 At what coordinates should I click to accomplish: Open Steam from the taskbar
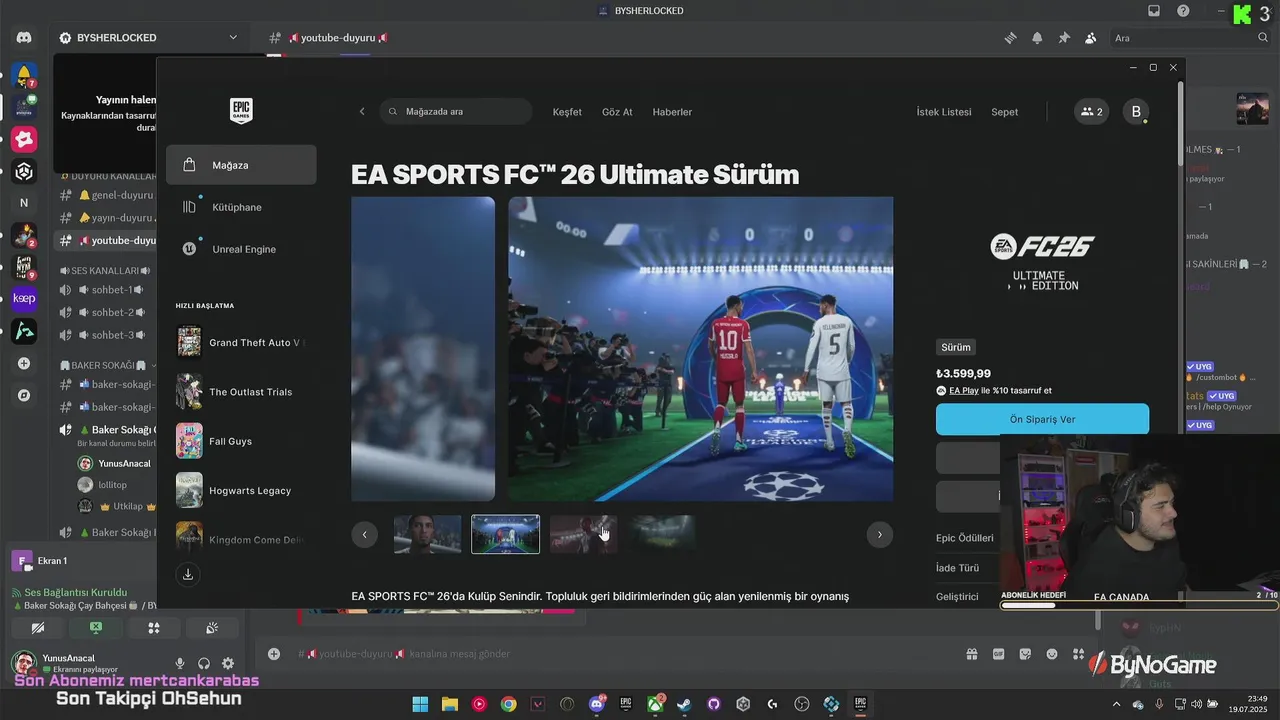684,704
